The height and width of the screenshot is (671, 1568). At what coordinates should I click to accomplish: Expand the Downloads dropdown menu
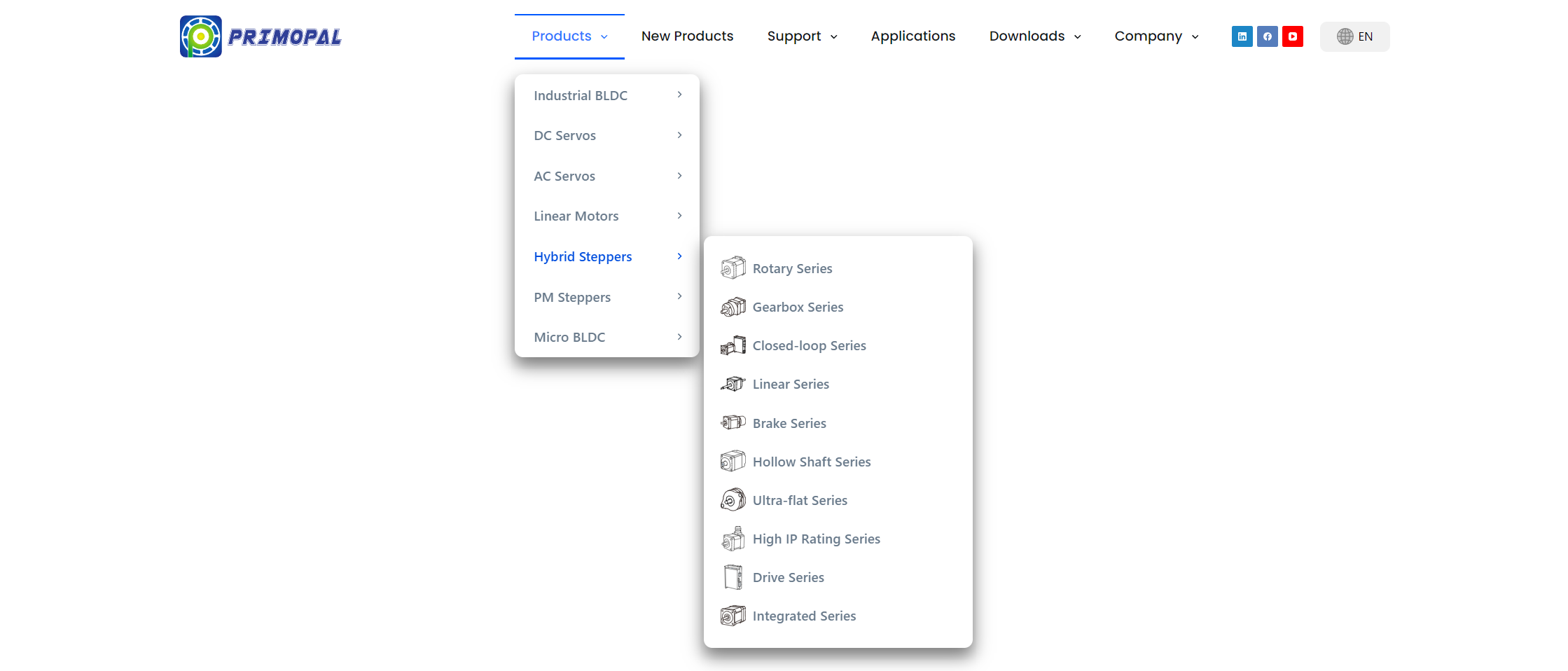1034,36
